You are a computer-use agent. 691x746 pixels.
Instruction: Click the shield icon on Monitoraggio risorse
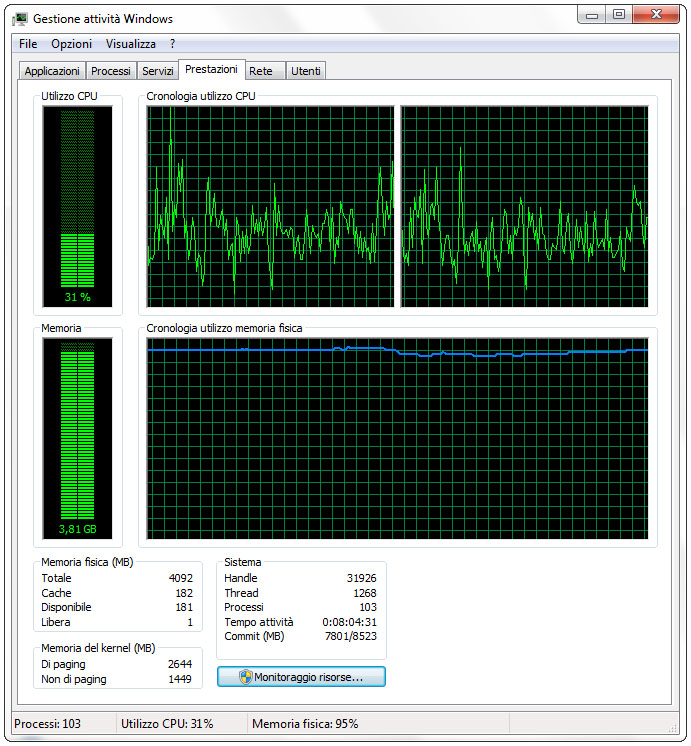245,677
